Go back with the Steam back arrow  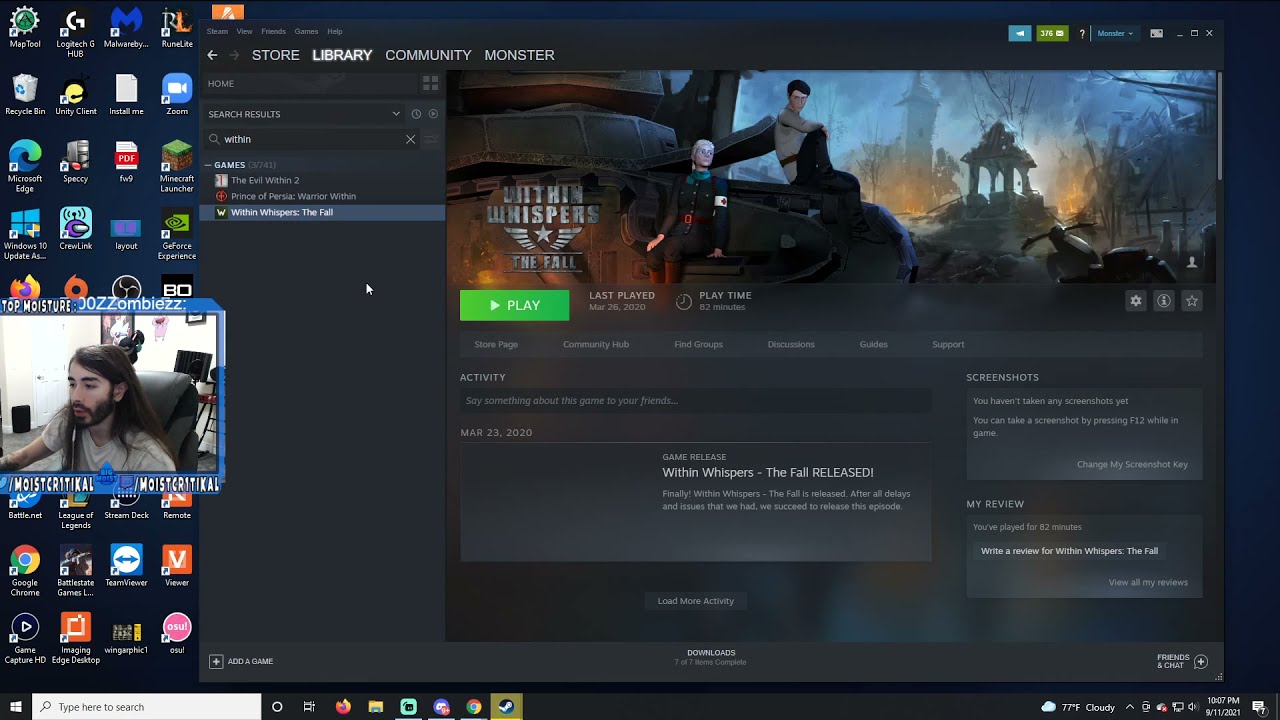(x=212, y=55)
